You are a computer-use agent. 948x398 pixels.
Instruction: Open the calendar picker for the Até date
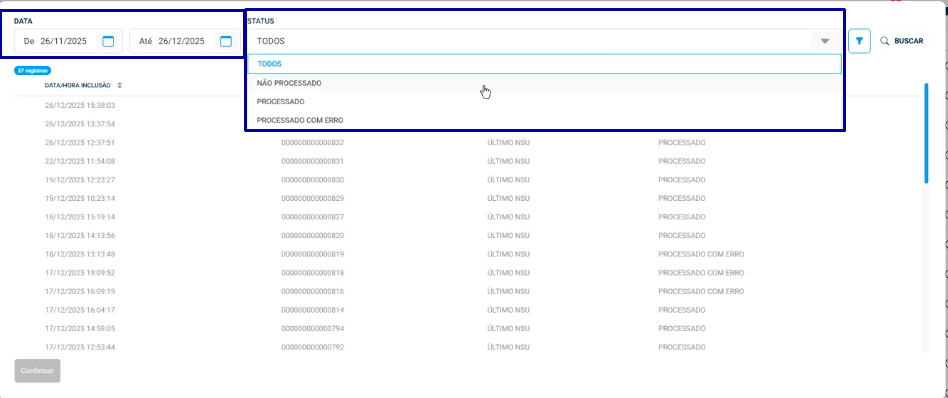coord(226,41)
